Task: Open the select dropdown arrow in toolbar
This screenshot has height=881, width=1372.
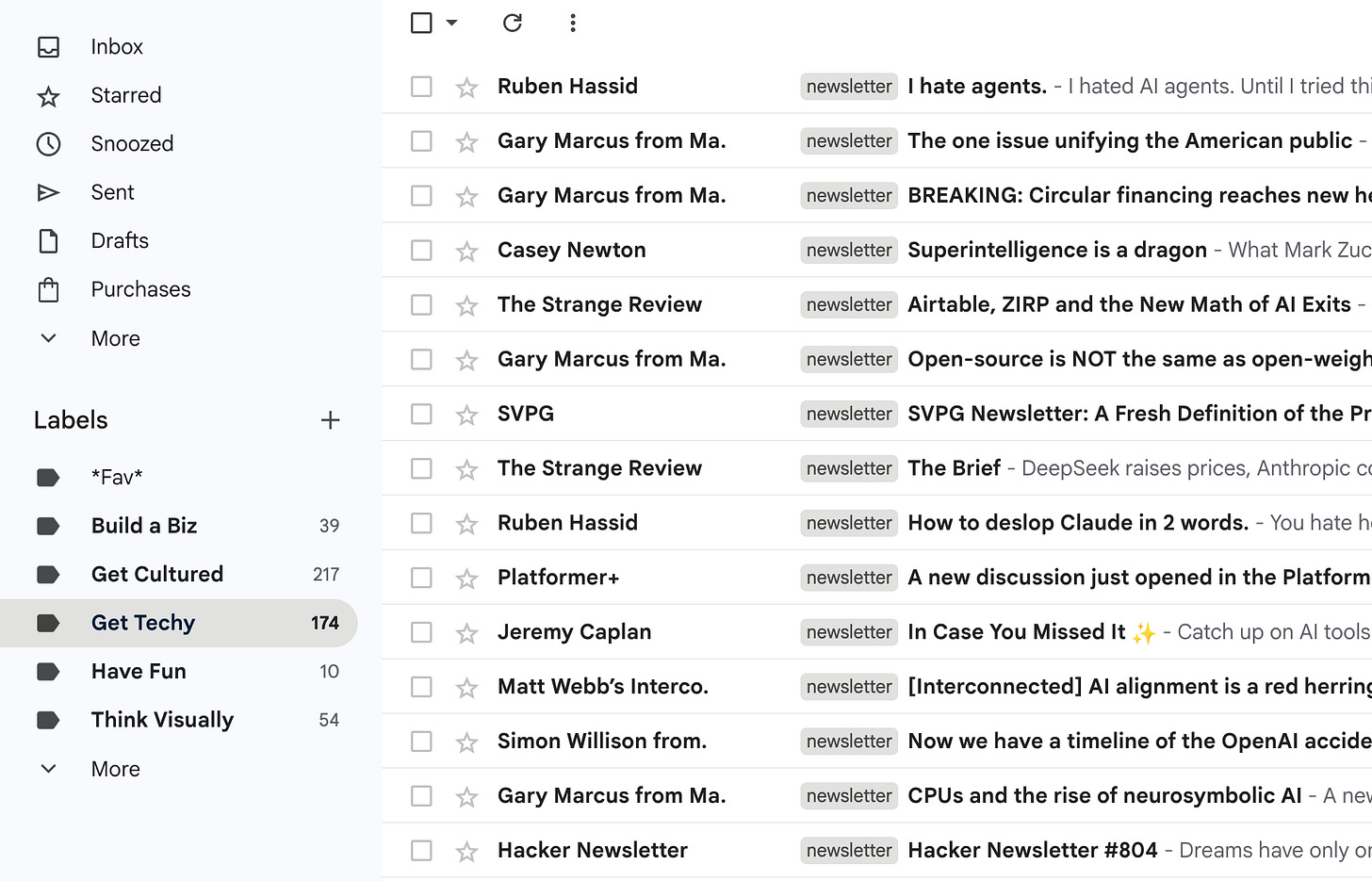Action: point(451,23)
